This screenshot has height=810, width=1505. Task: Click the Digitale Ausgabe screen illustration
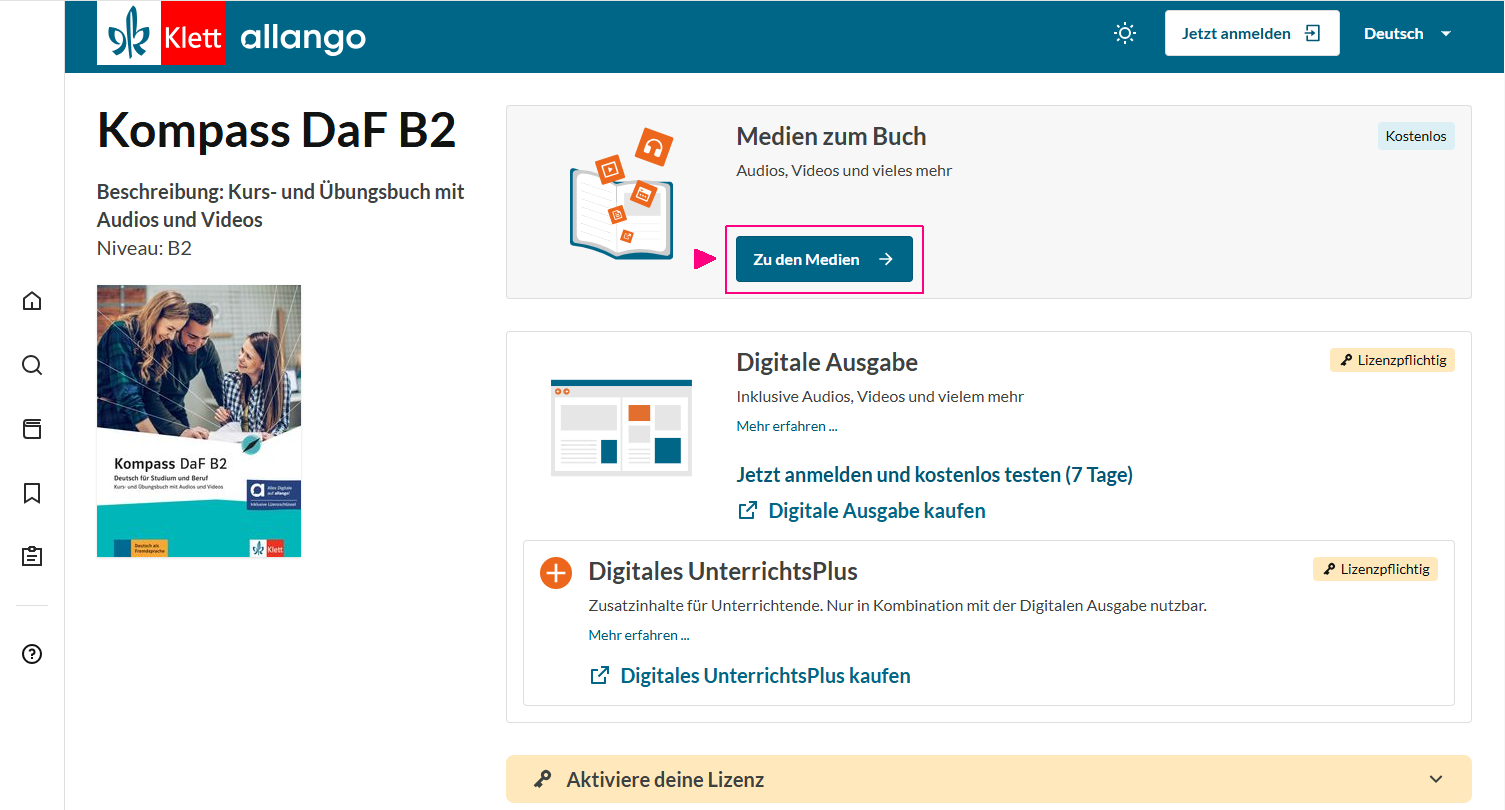point(621,427)
